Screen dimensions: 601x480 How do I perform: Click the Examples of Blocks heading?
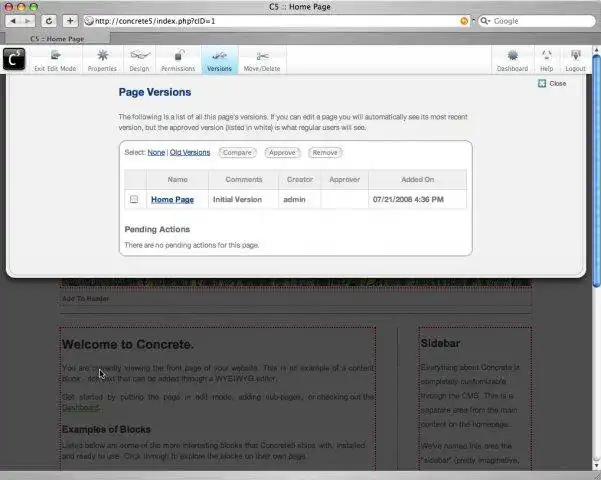[106, 429]
